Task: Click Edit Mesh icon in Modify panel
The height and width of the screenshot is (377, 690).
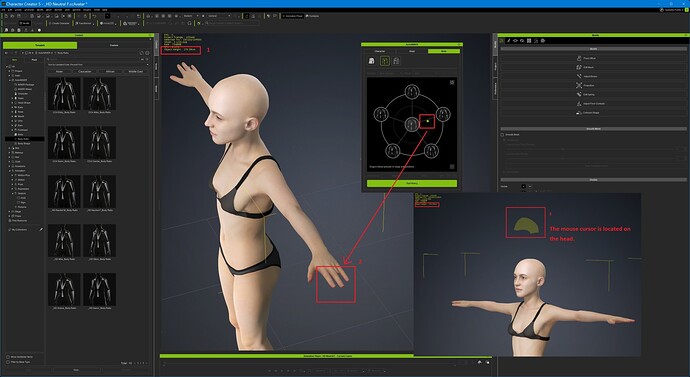Action: 579,67
